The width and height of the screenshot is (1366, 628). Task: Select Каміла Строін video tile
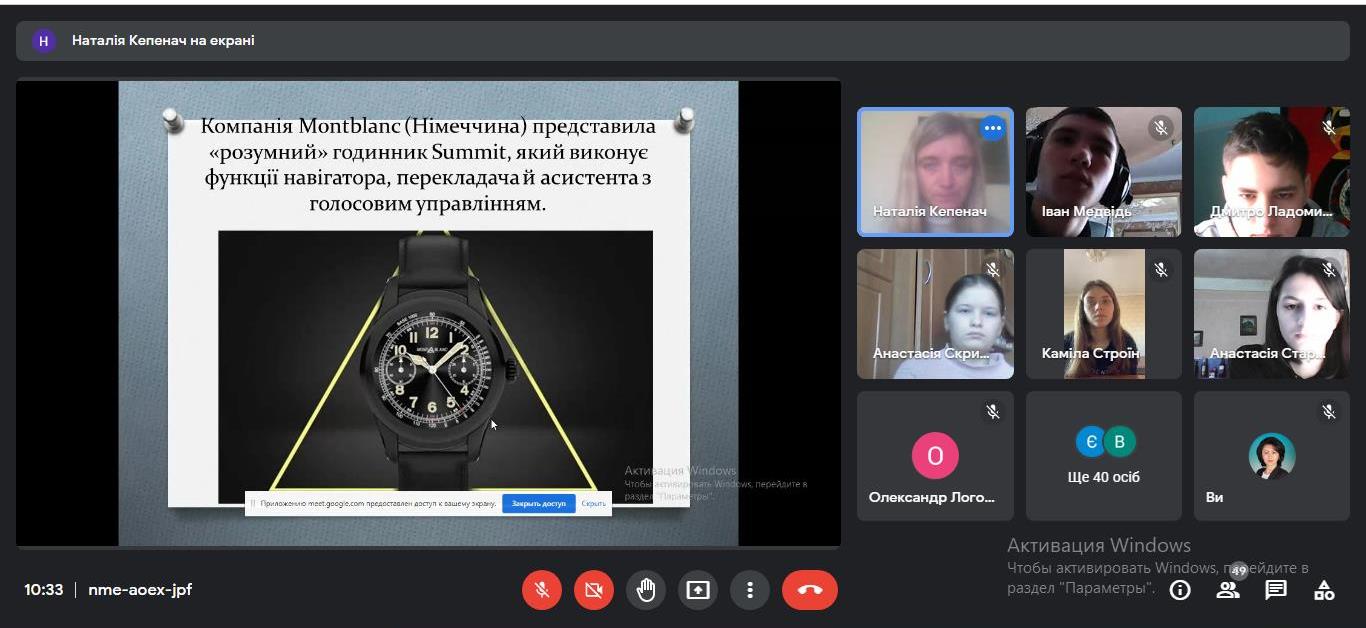tap(1104, 314)
